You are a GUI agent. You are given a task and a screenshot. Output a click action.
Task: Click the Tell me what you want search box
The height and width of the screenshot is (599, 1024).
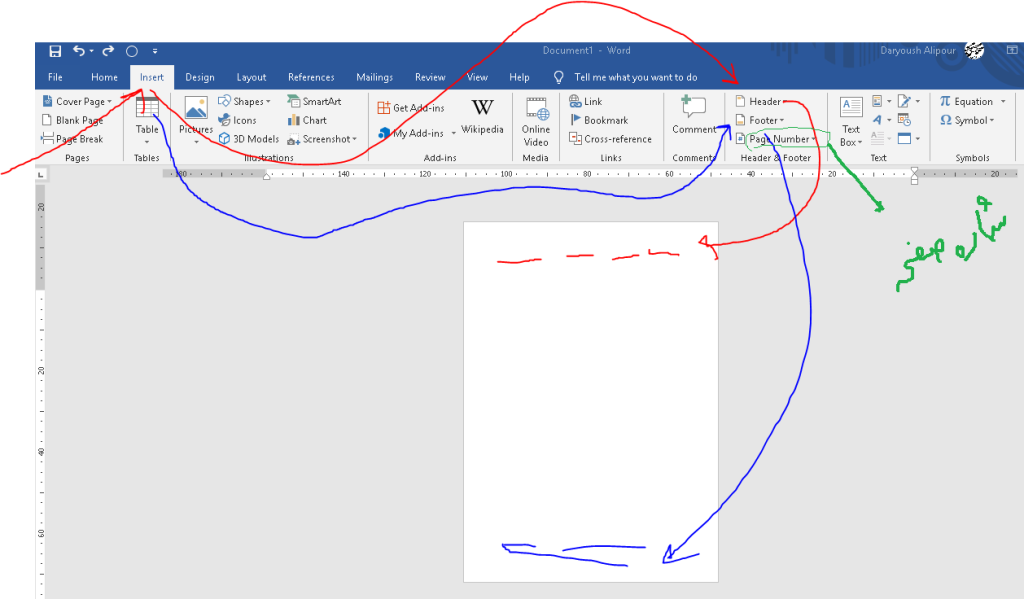point(635,77)
